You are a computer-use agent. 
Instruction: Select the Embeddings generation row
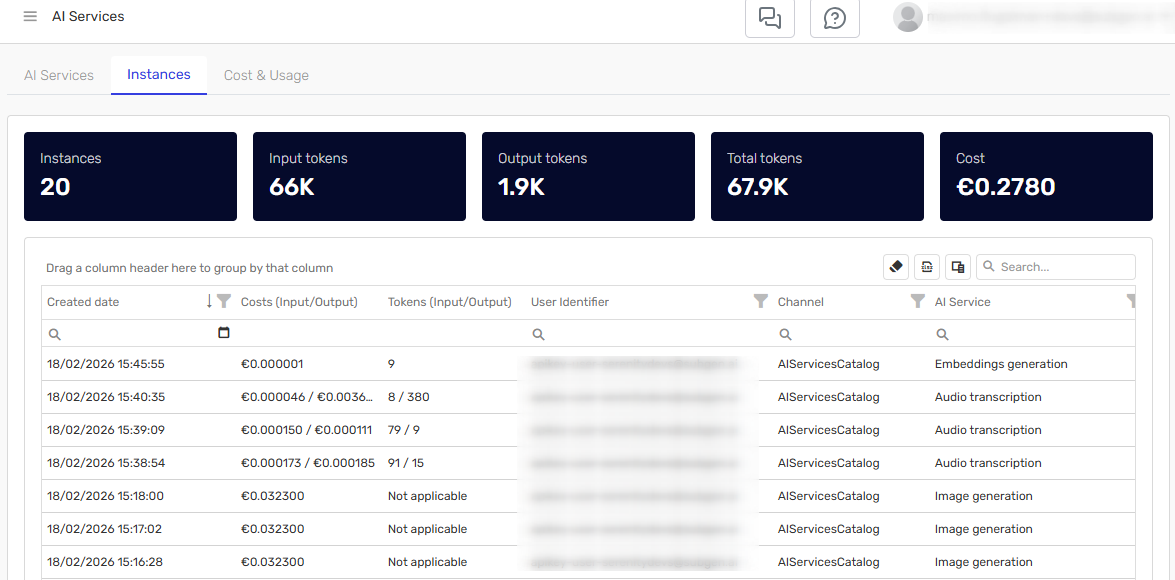pyautogui.click(x=1000, y=364)
